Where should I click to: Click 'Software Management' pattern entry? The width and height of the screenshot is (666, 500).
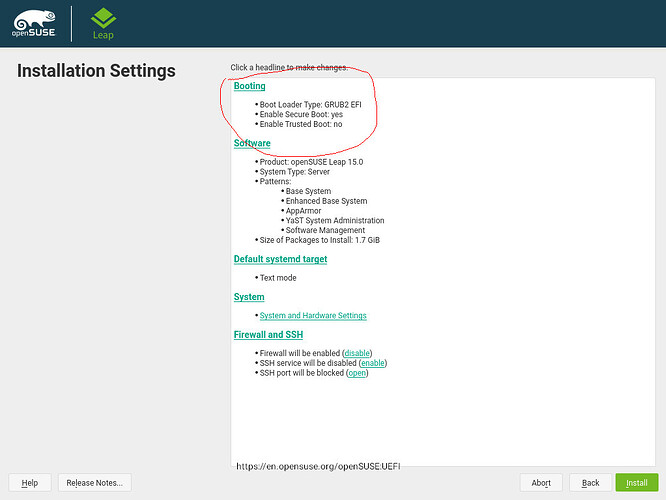[x=325, y=230]
